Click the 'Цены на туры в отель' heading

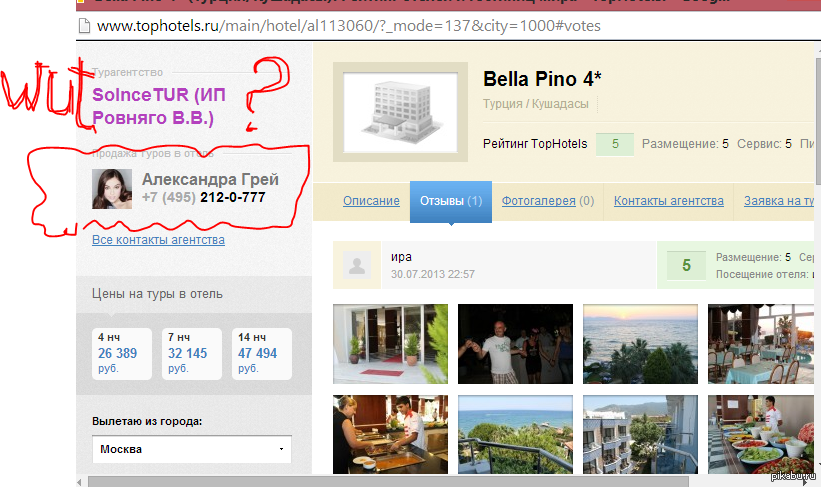click(x=157, y=294)
